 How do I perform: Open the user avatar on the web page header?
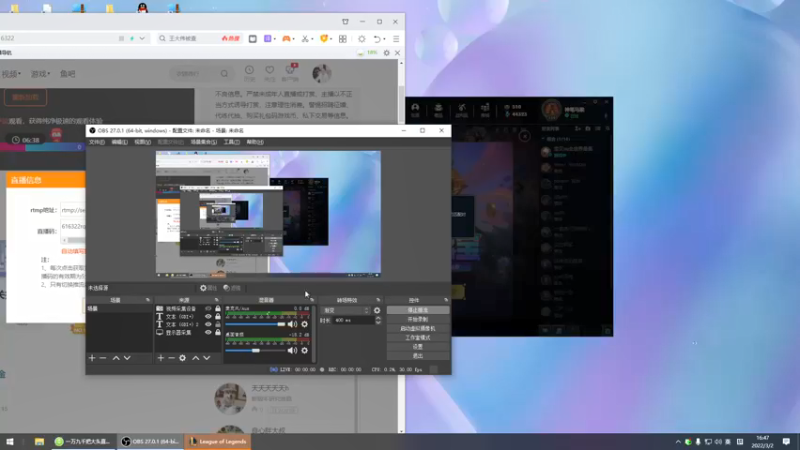pyautogui.click(x=321, y=73)
